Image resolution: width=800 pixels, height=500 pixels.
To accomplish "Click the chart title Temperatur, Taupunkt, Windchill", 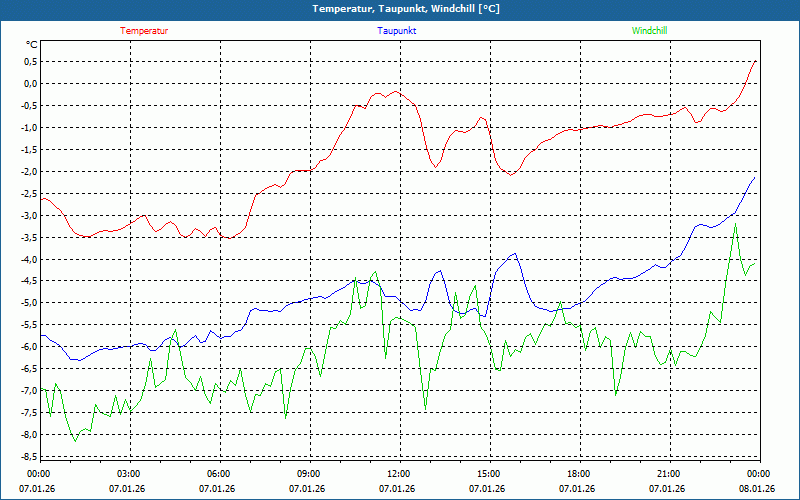I will pyautogui.click(x=406, y=9).
